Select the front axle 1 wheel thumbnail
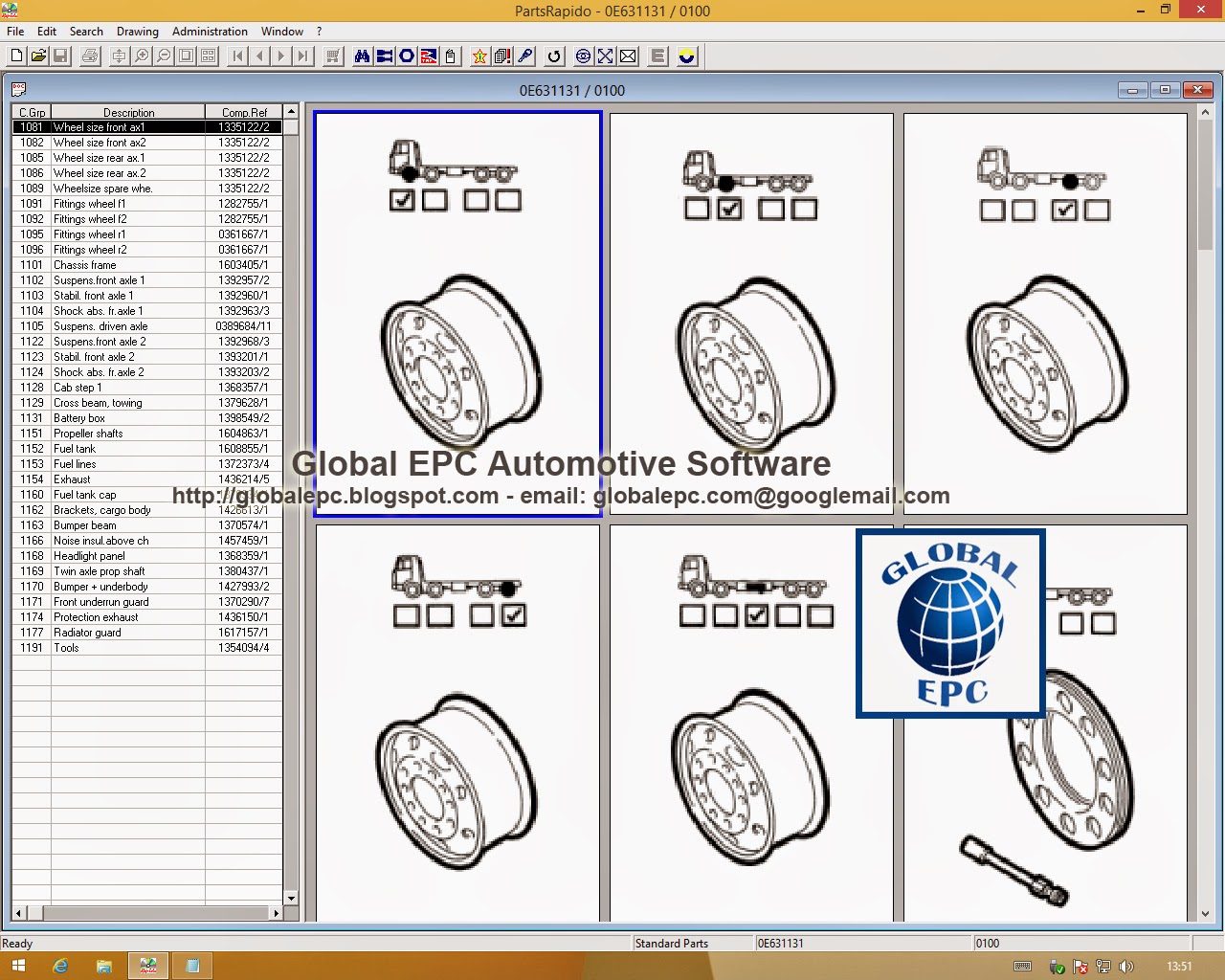The height and width of the screenshot is (980, 1225). (x=458, y=314)
